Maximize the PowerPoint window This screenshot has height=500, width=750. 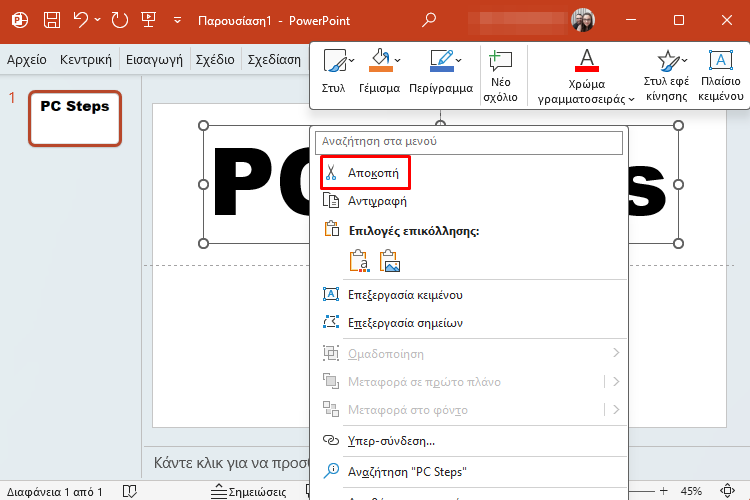click(679, 20)
